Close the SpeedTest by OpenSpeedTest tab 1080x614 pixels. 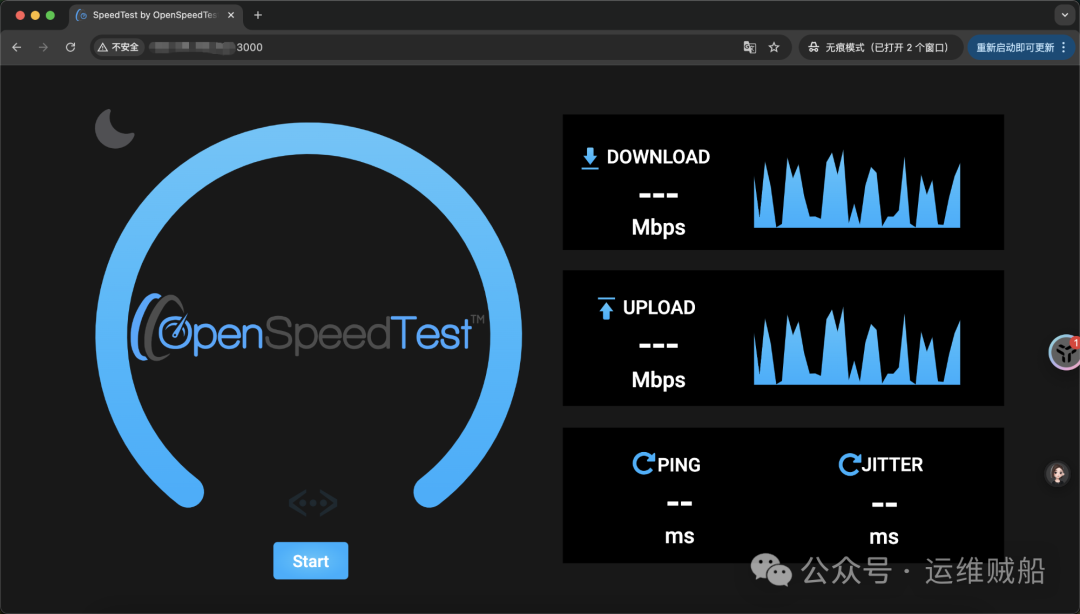[x=231, y=15]
